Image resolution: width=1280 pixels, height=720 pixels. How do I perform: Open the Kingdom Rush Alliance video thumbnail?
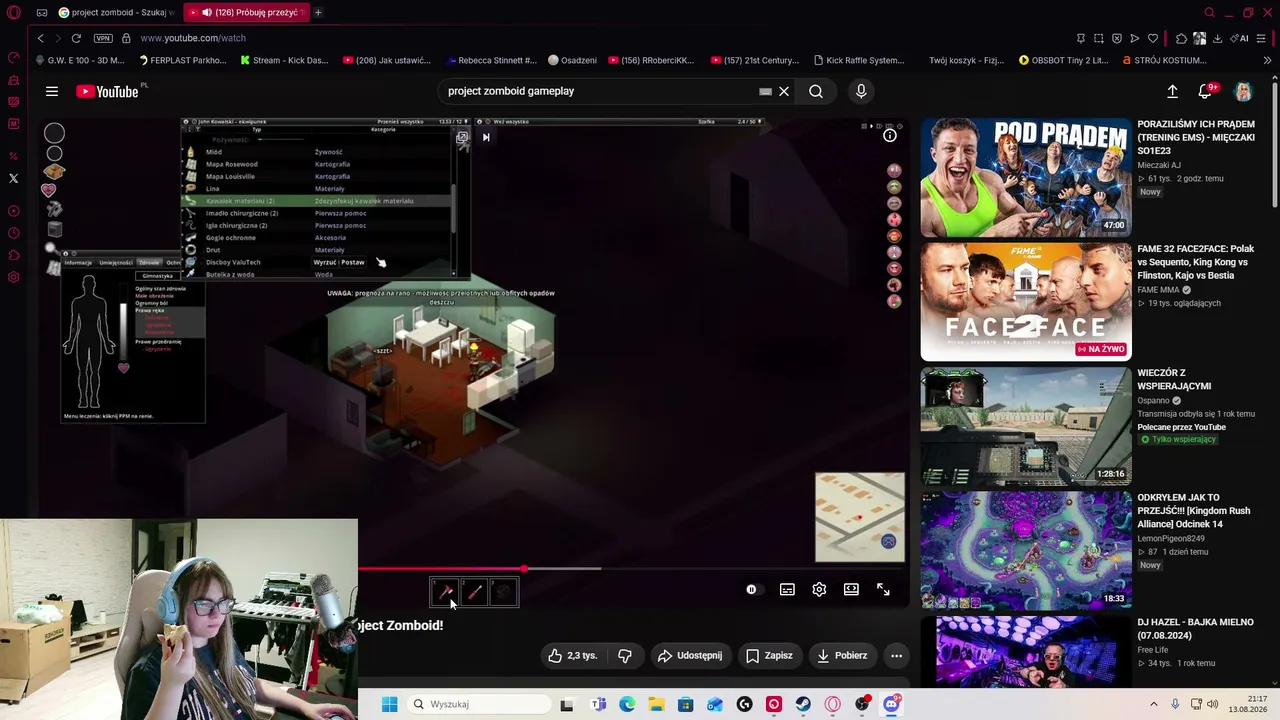tap(1026, 550)
